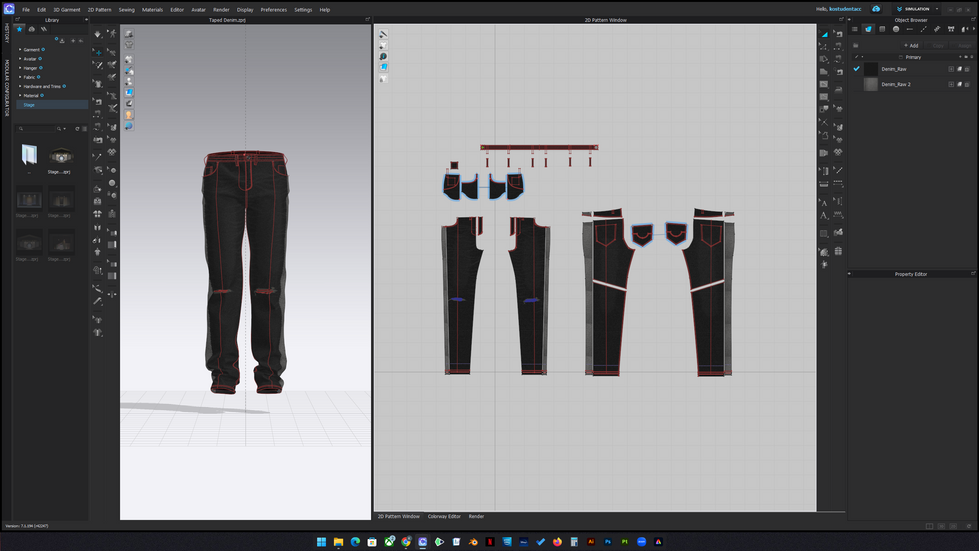Open the MODULAR CONFIGURATOR side panel

pos(7,87)
